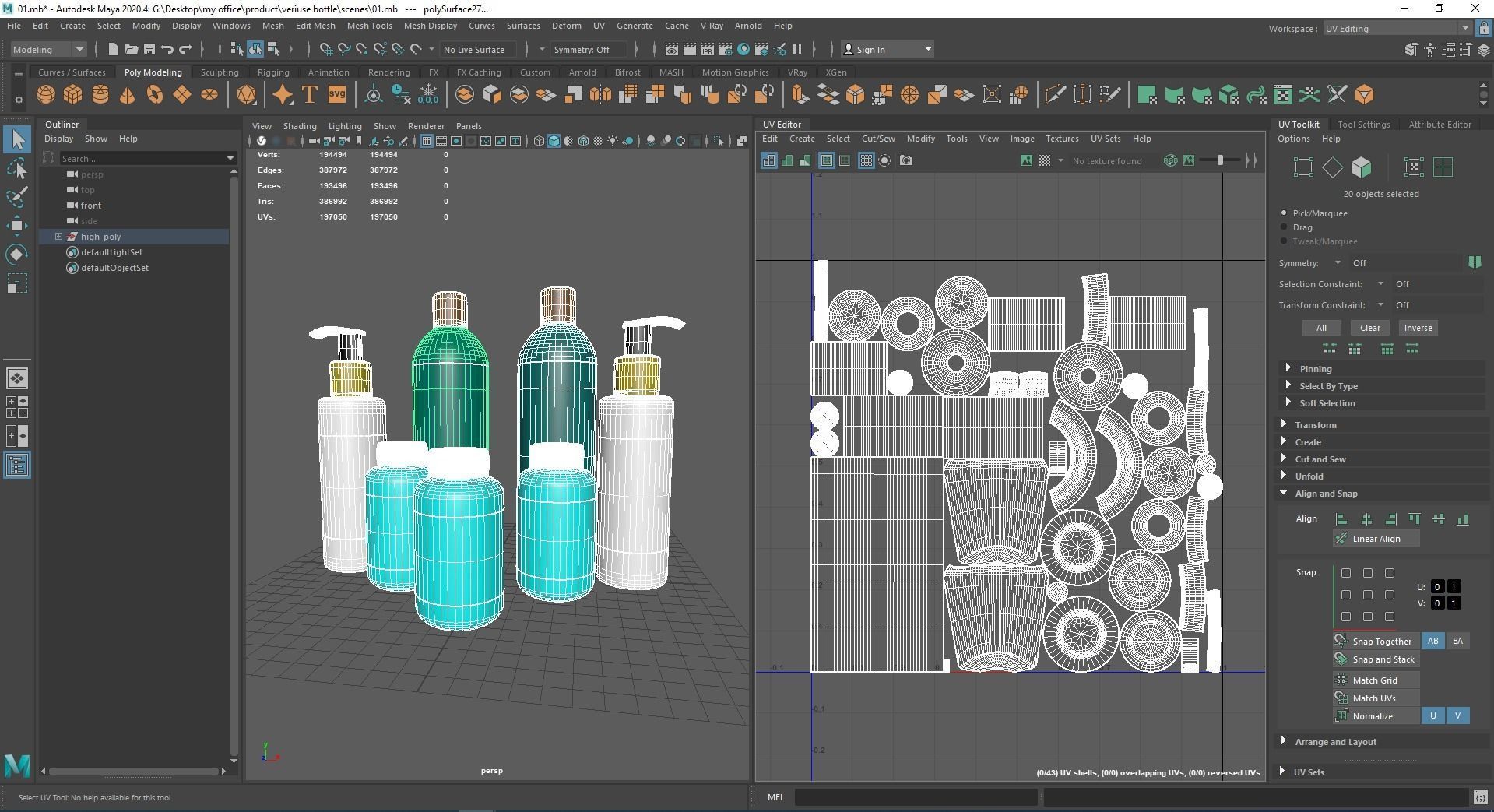Toggle top-left snap checkbox
Viewport: 1494px width, 812px height.
point(1345,573)
